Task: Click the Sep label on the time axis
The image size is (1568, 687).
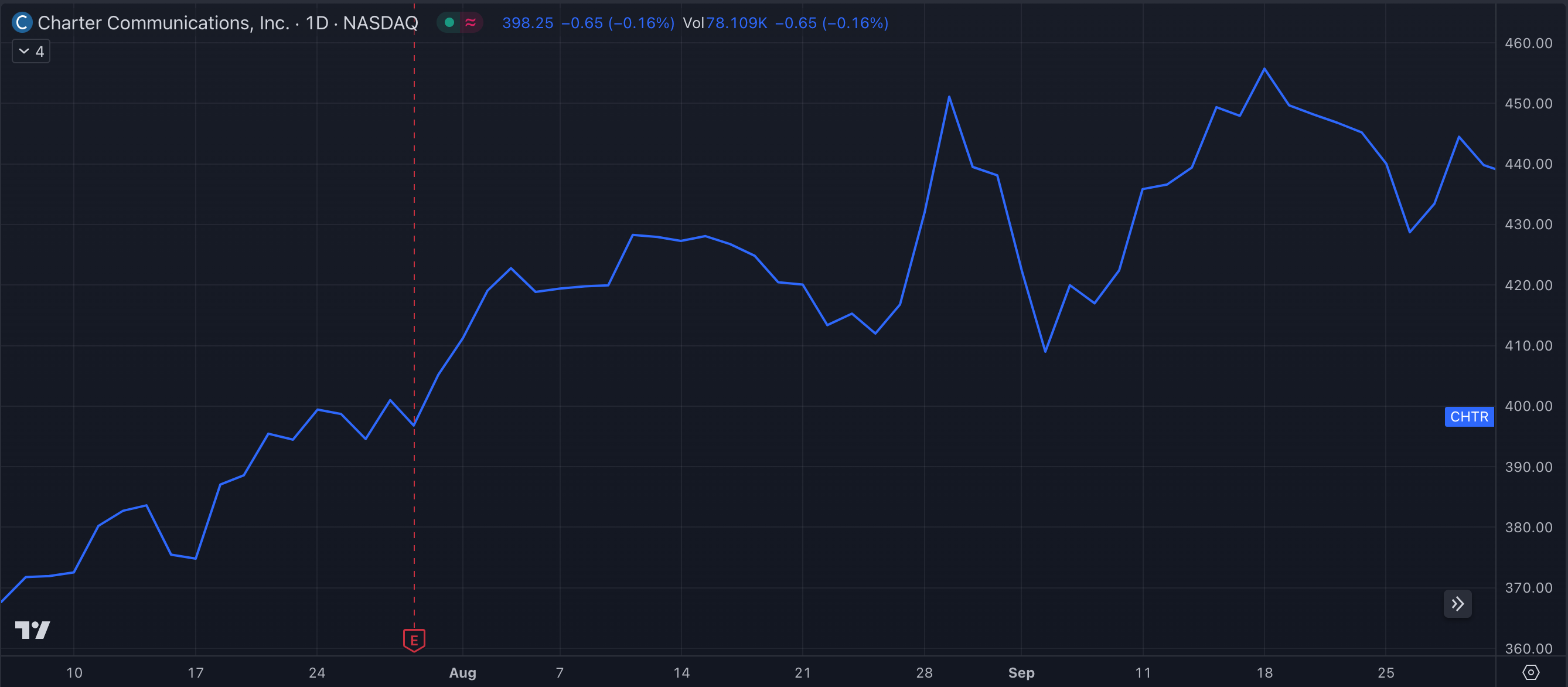Action: tap(1021, 673)
